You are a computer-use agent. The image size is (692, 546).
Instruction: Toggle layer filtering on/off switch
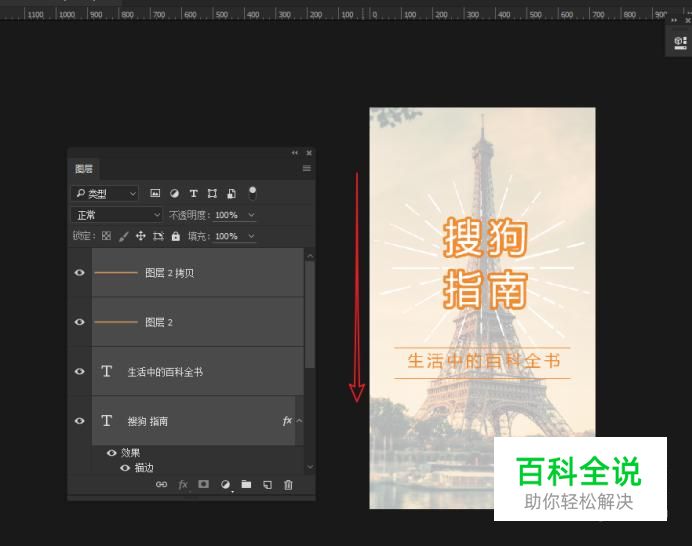pyautogui.click(x=252, y=192)
